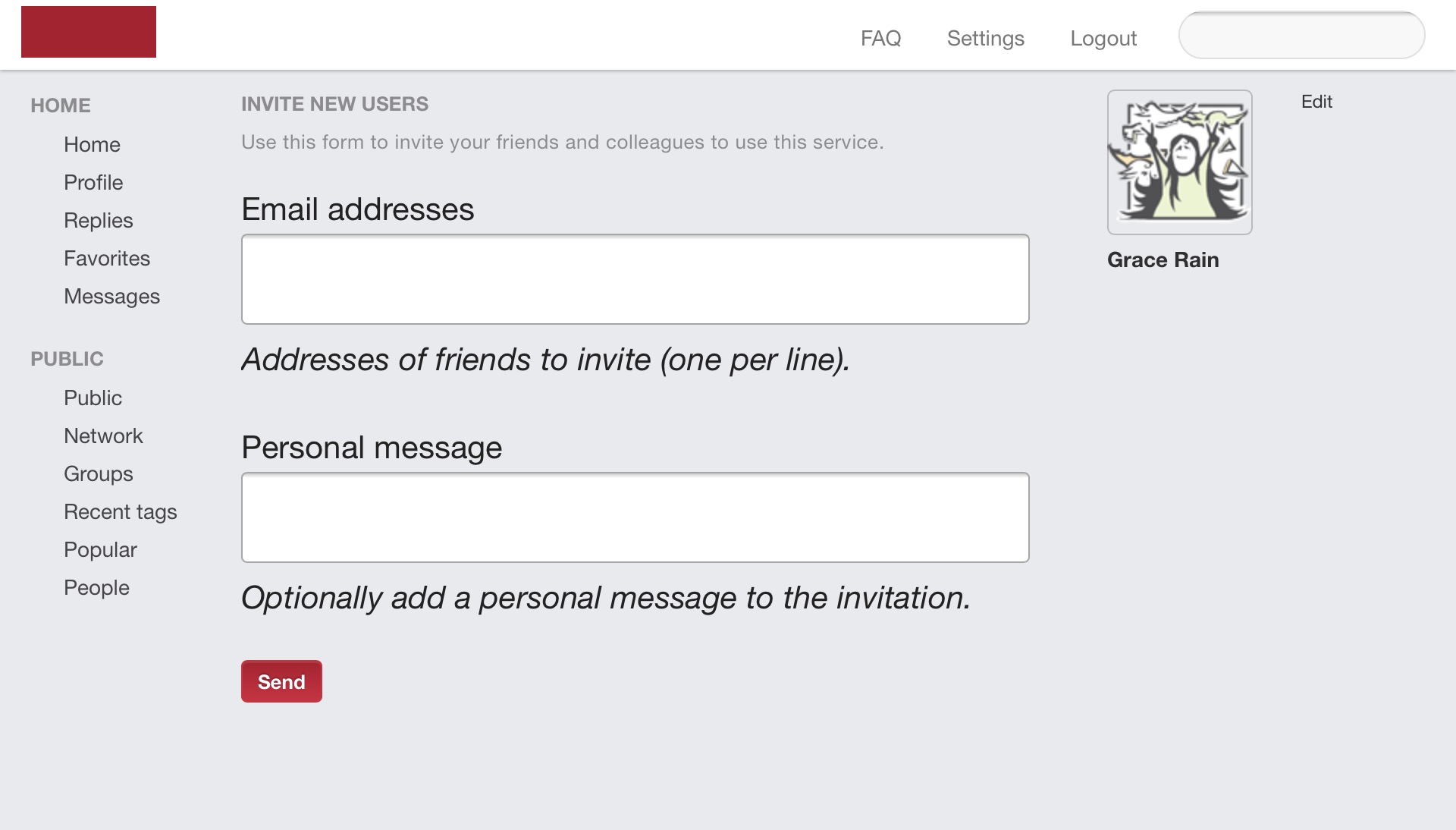The image size is (1456, 830).
Task: Log out using the Logout link
Action: pyautogui.click(x=1103, y=38)
